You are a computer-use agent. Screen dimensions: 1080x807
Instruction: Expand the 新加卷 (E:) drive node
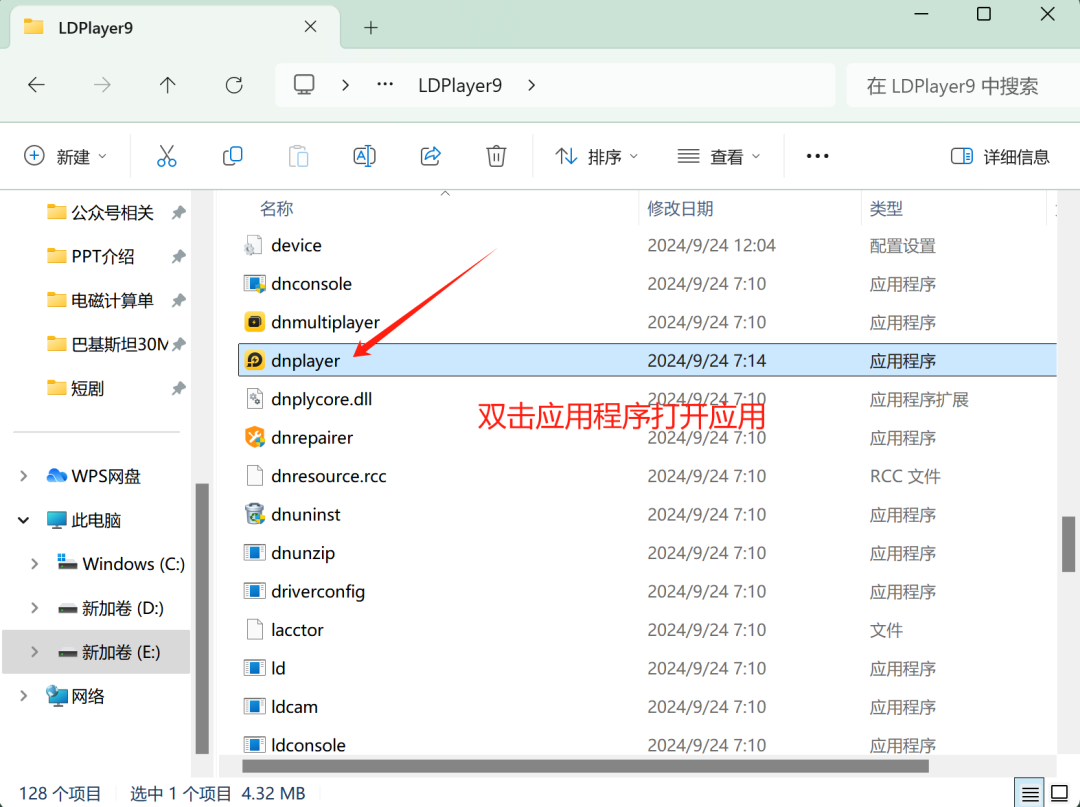[34, 652]
